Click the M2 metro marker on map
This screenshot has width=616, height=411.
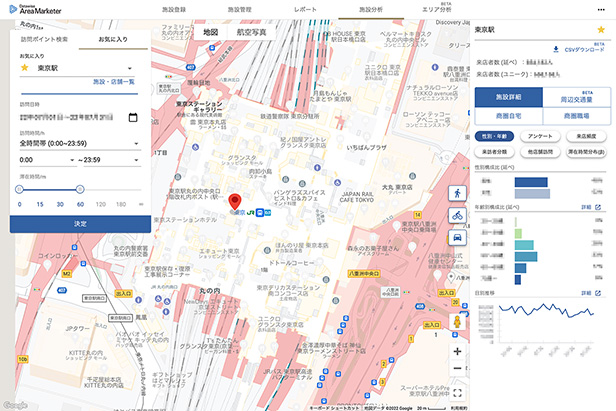(x=66, y=273)
